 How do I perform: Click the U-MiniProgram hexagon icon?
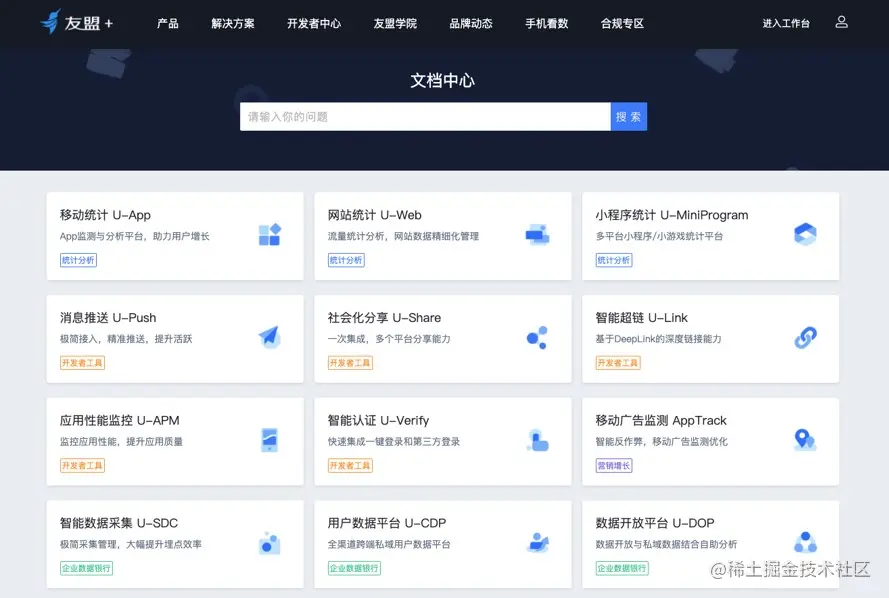click(805, 234)
